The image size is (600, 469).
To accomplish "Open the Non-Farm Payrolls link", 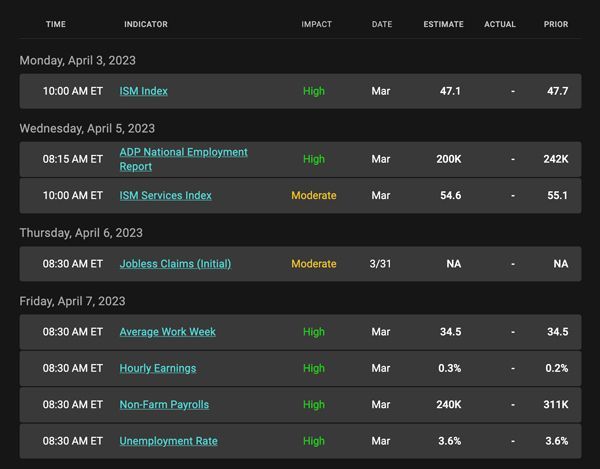I will click(164, 405).
